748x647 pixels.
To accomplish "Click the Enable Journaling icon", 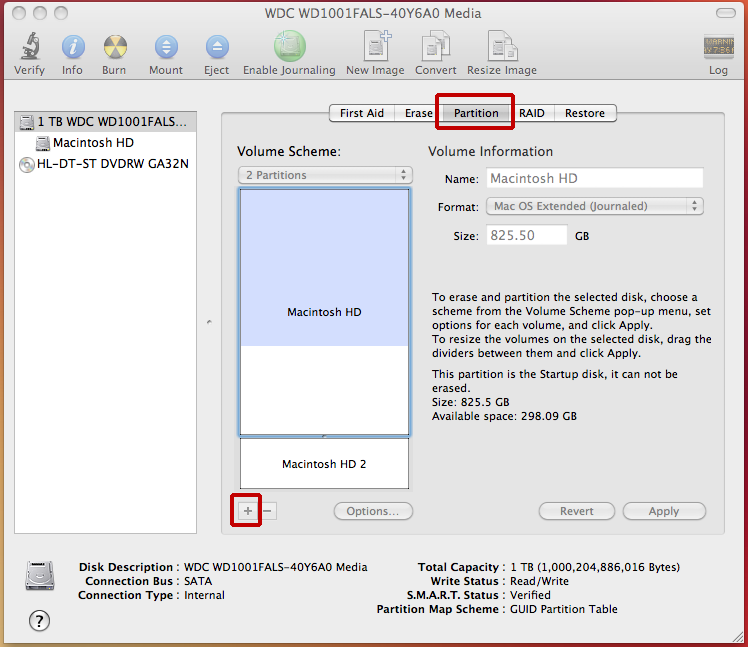I will tap(290, 46).
